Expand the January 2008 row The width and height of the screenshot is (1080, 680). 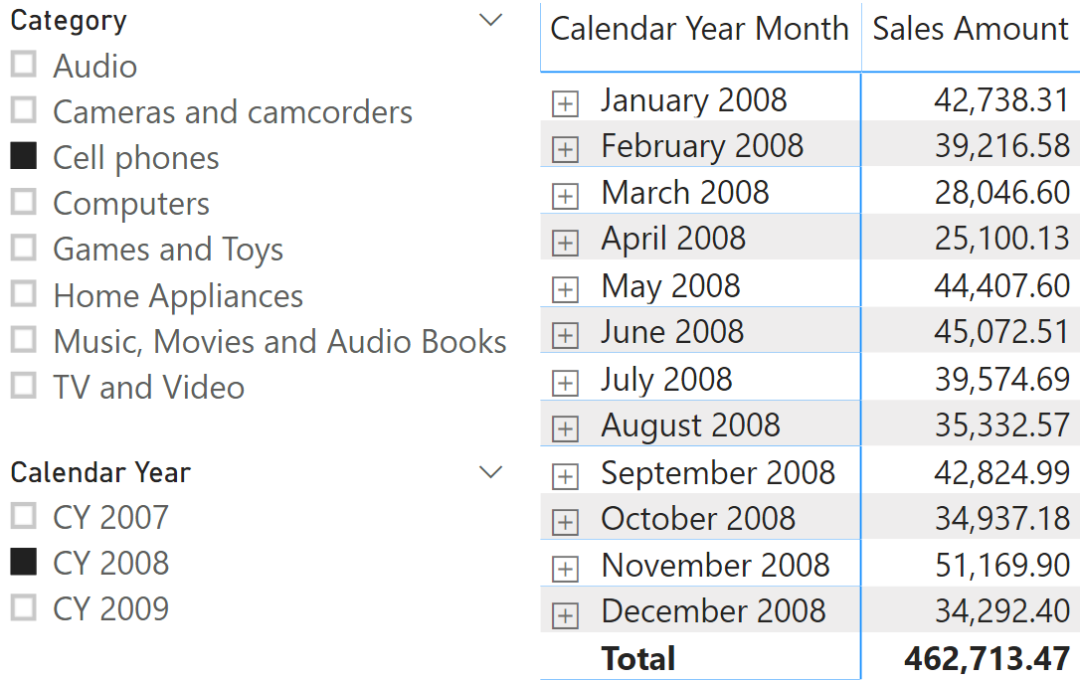(566, 104)
